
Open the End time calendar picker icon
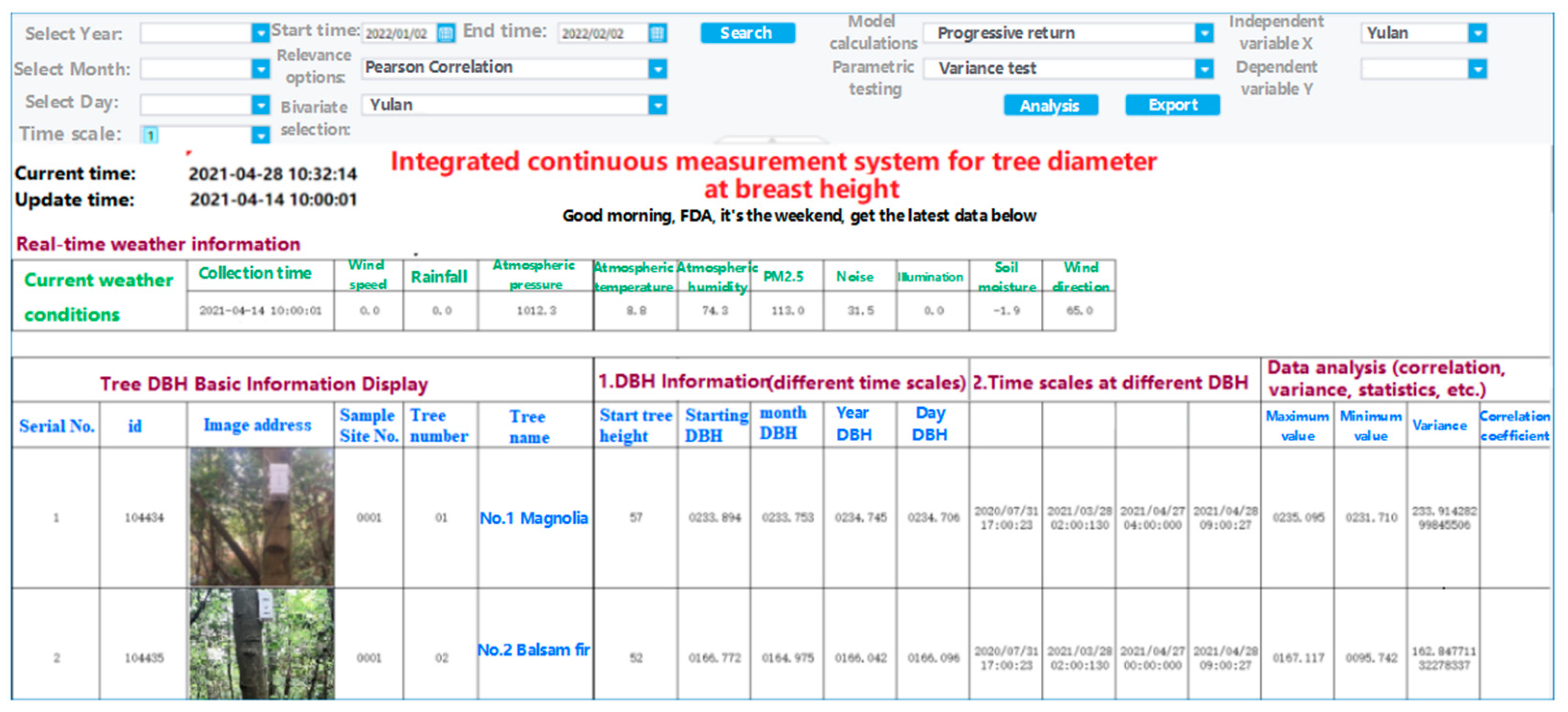(x=657, y=33)
